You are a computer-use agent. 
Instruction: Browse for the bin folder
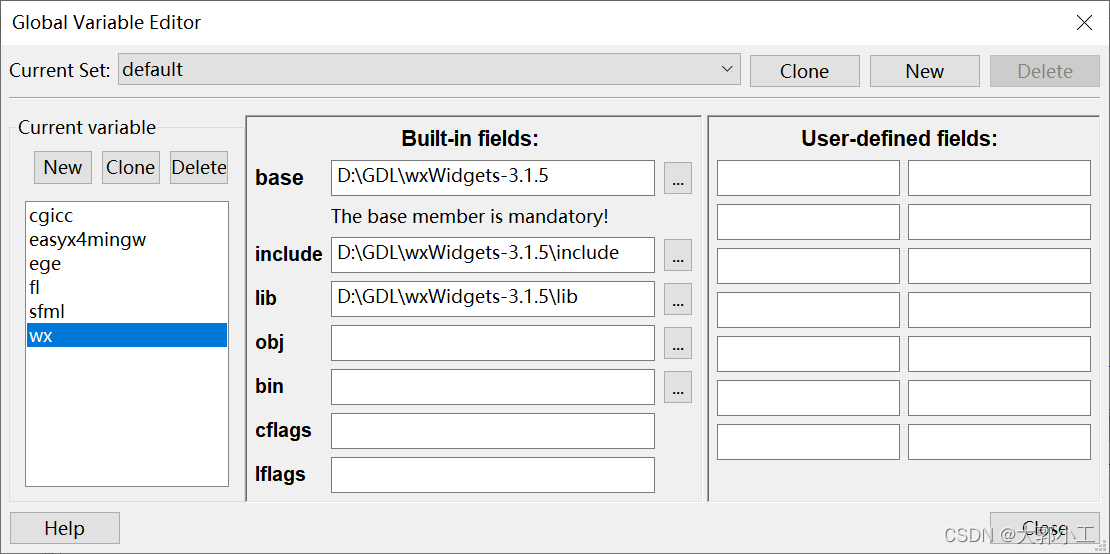[677, 387]
